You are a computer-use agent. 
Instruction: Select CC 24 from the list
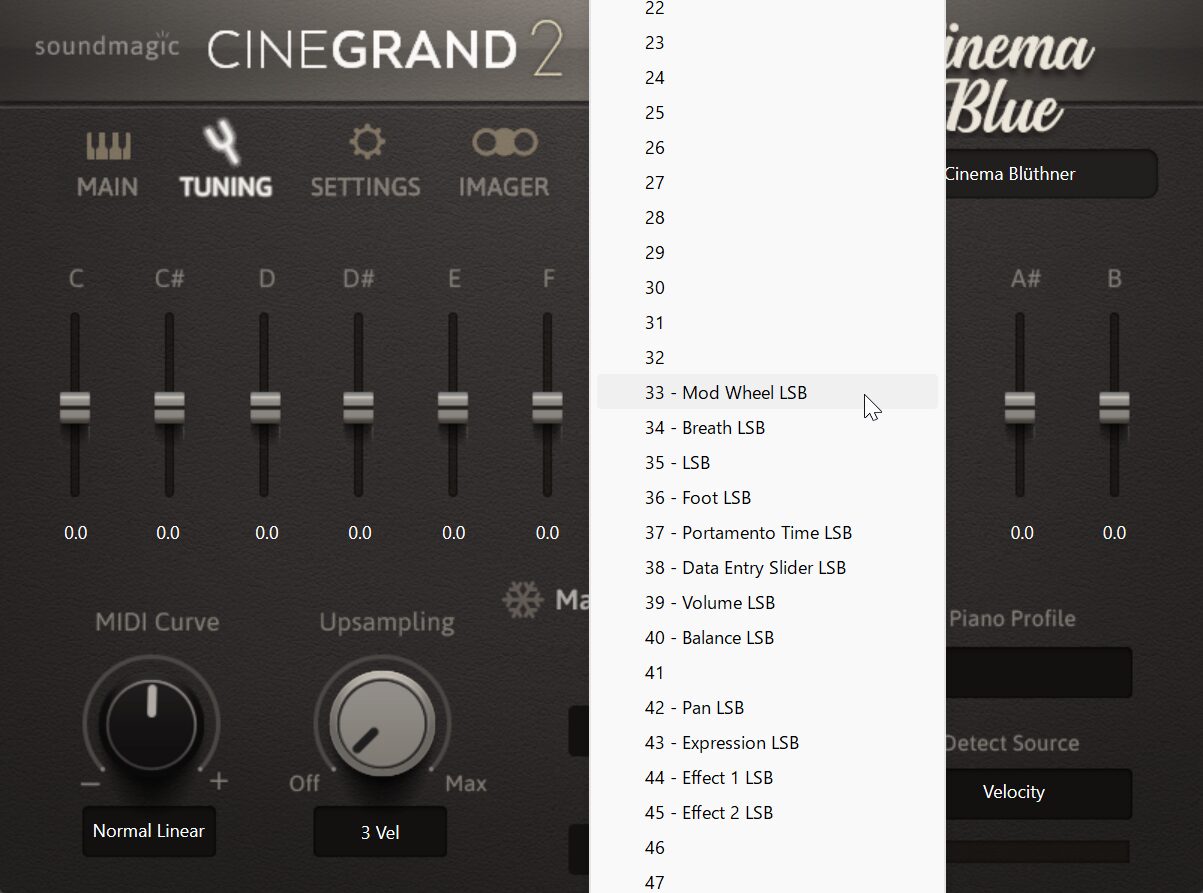pos(767,78)
